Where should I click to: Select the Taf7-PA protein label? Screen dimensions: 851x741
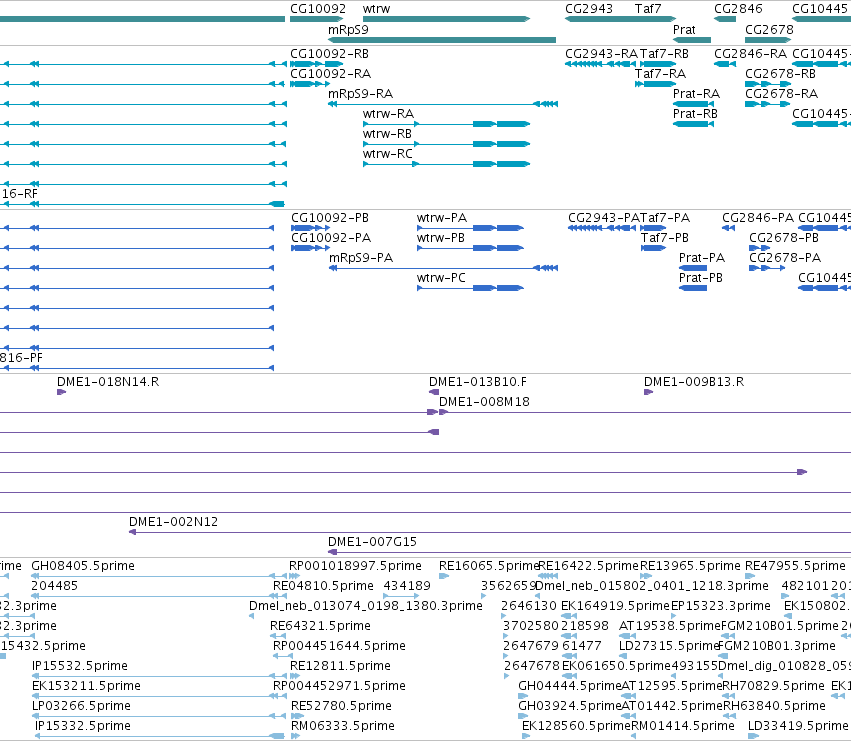point(665,218)
